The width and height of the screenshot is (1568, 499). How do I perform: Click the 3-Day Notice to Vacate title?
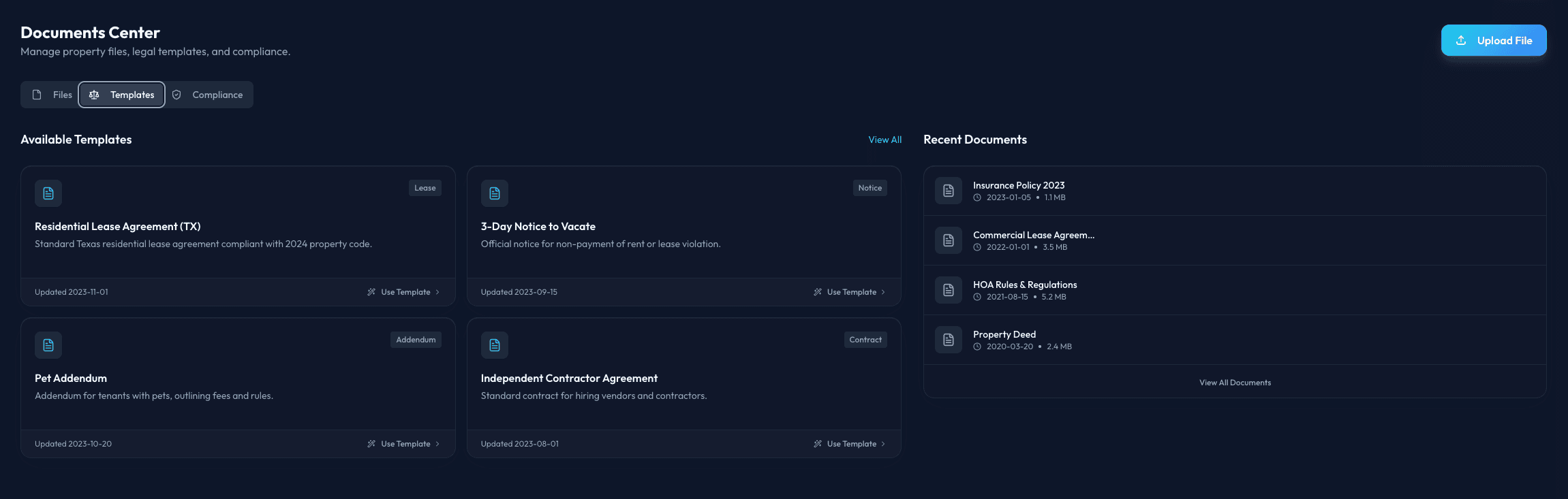[538, 227]
